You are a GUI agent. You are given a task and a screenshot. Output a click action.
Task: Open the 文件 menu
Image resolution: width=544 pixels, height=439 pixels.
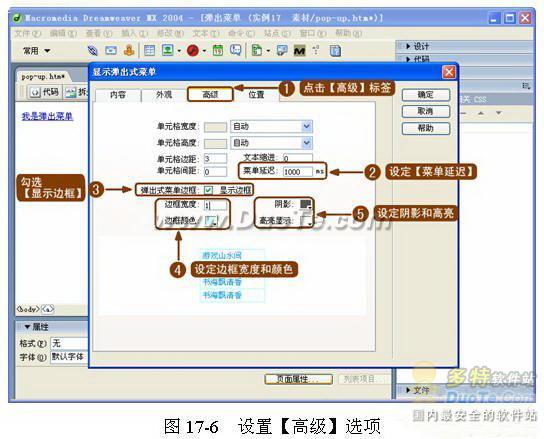[x=27, y=34]
